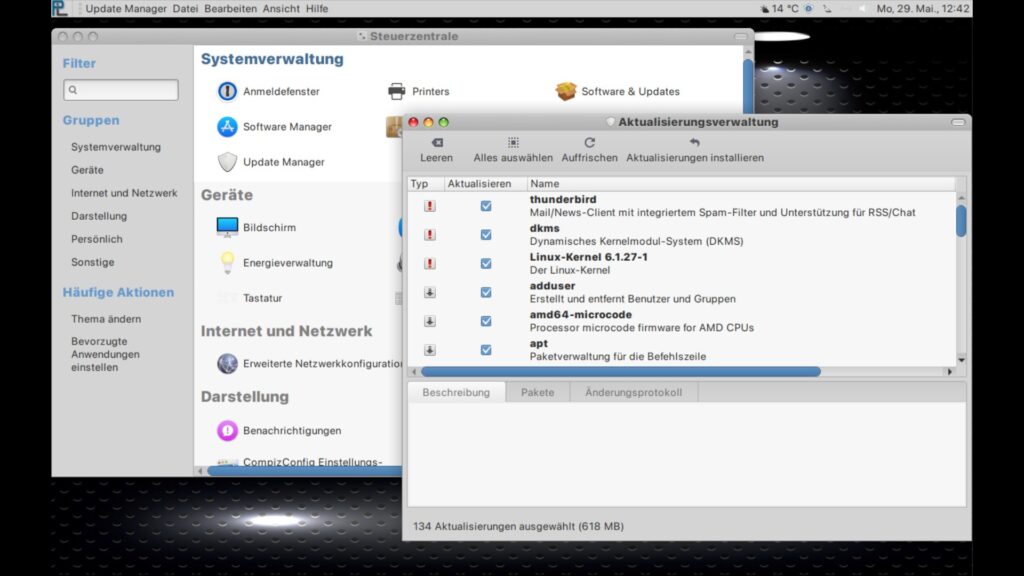This screenshot has width=1024, height=576.
Task: Click the weather 14 °C panel indicator
Action: coord(779,8)
